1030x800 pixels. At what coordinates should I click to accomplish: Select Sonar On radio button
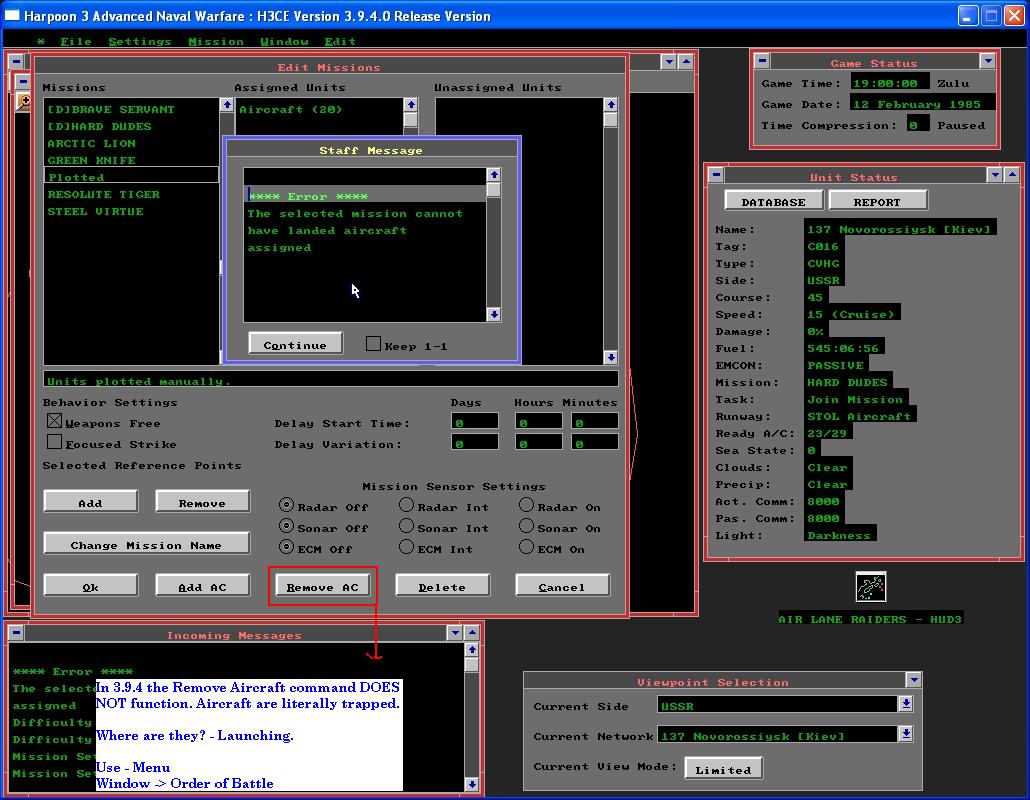(526, 525)
